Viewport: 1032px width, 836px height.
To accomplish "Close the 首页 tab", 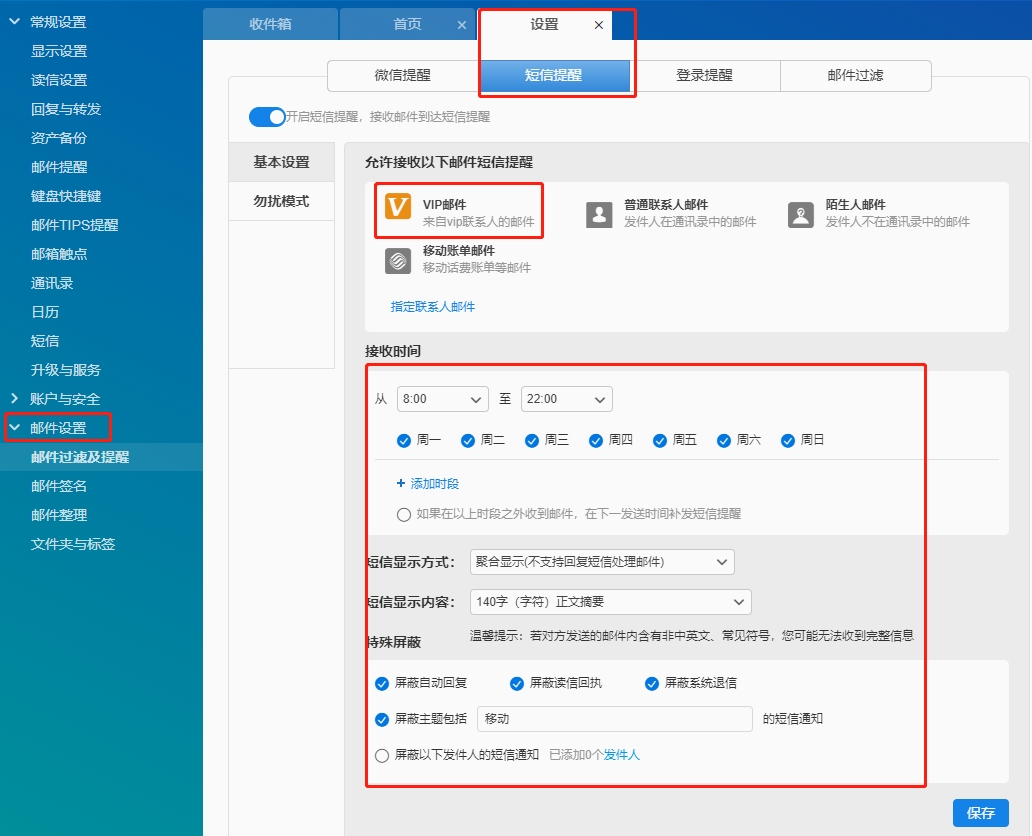I will coord(461,25).
